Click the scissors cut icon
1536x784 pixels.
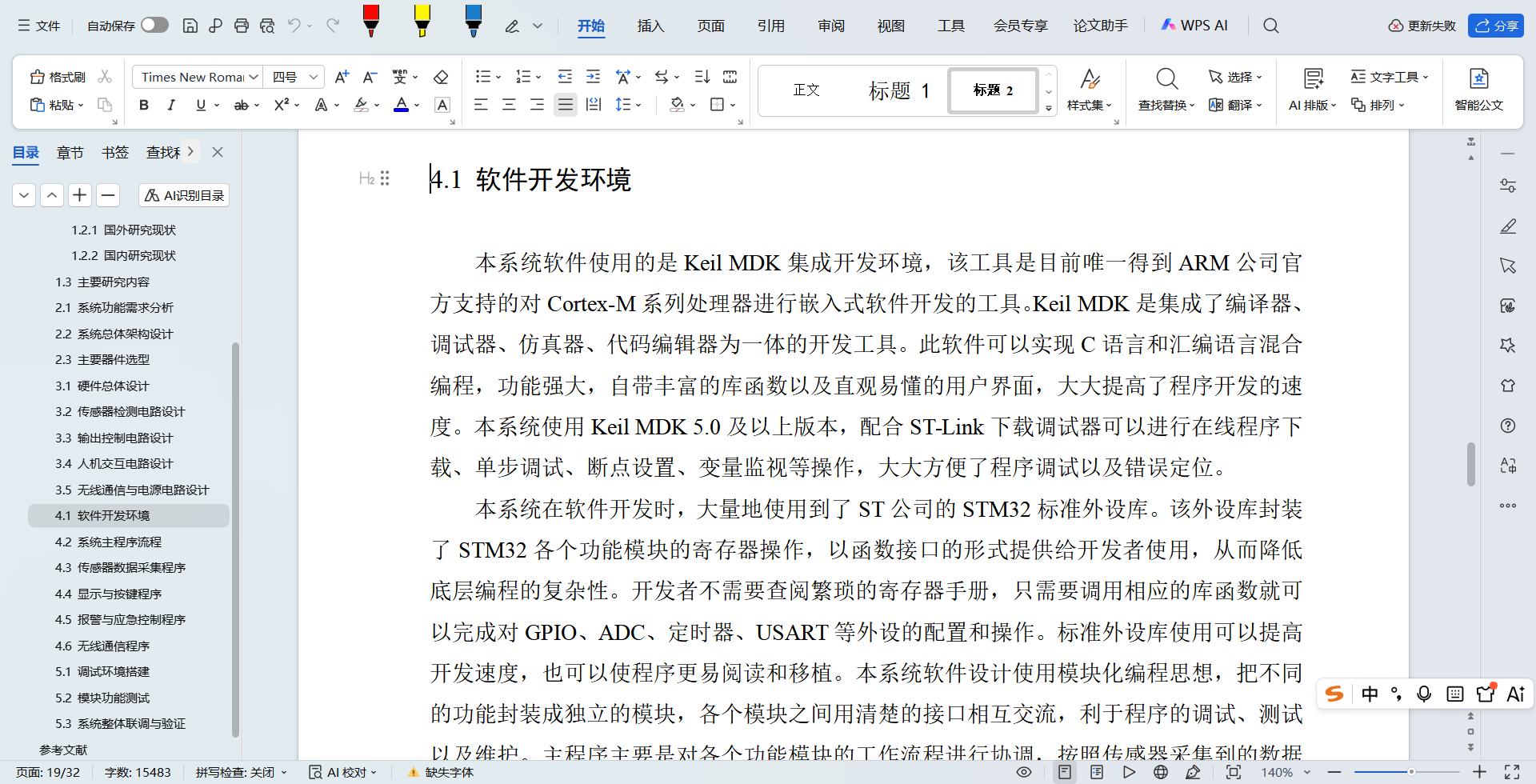coord(105,77)
